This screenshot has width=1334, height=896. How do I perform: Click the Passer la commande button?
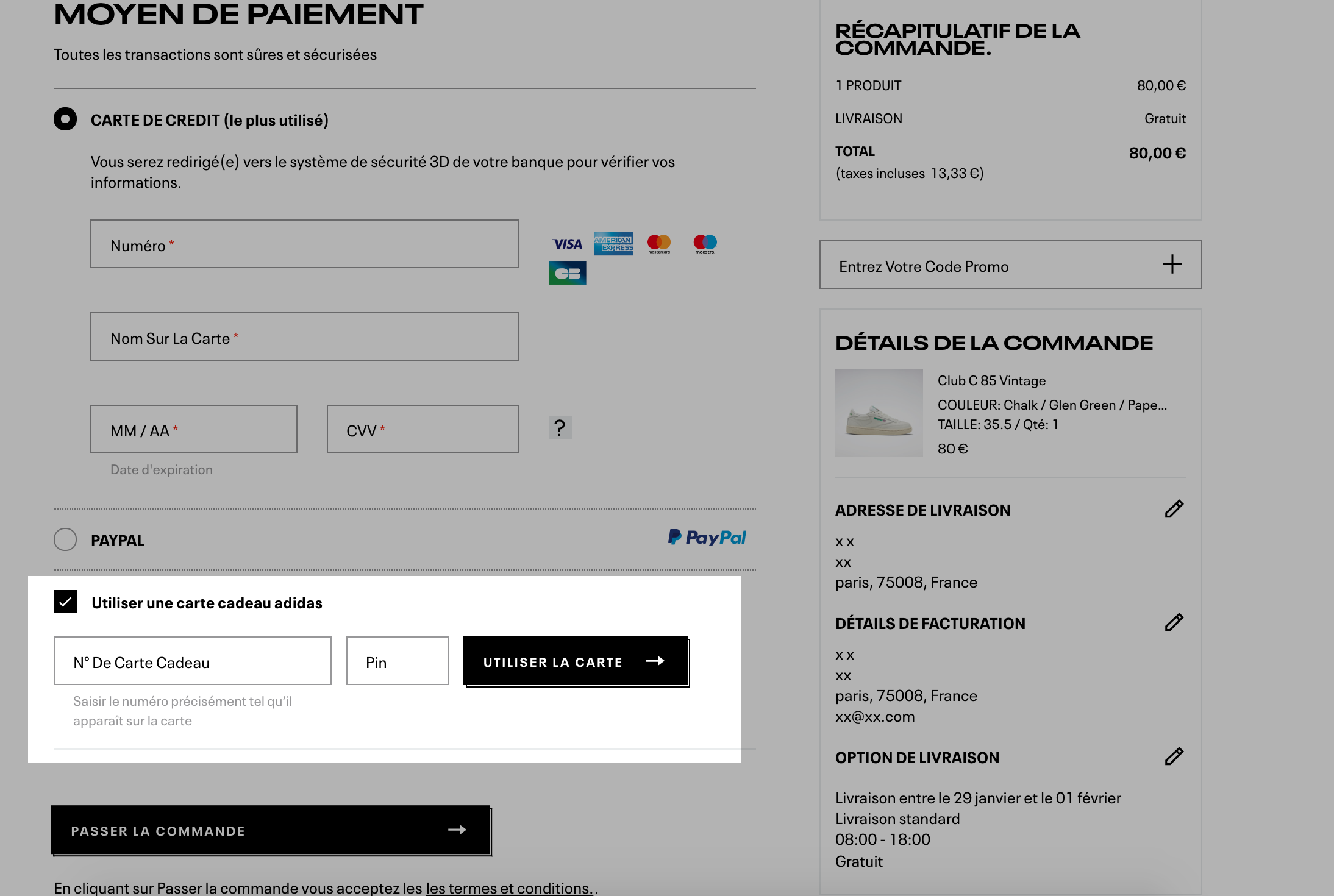pos(271,831)
